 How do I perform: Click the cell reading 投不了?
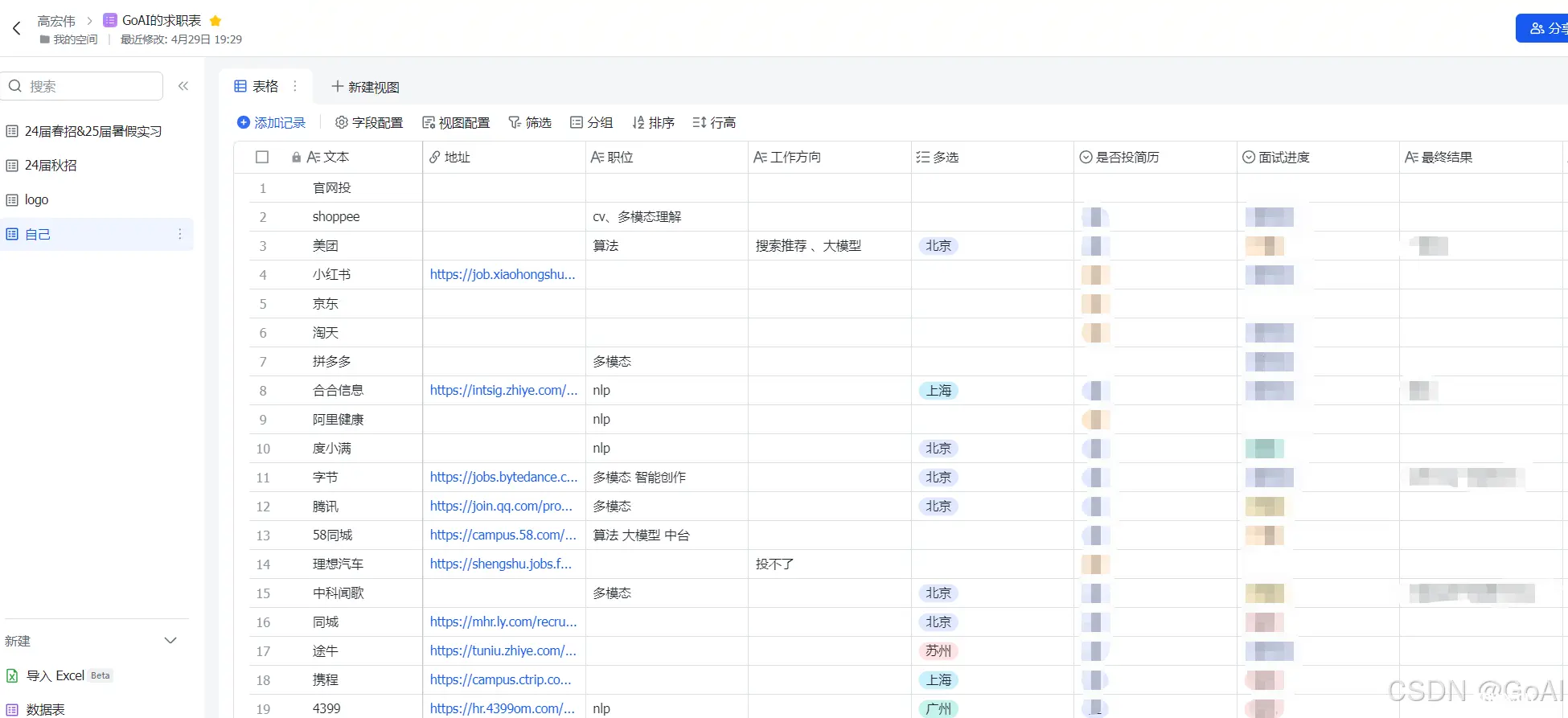pyautogui.click(x=830, y=564)
